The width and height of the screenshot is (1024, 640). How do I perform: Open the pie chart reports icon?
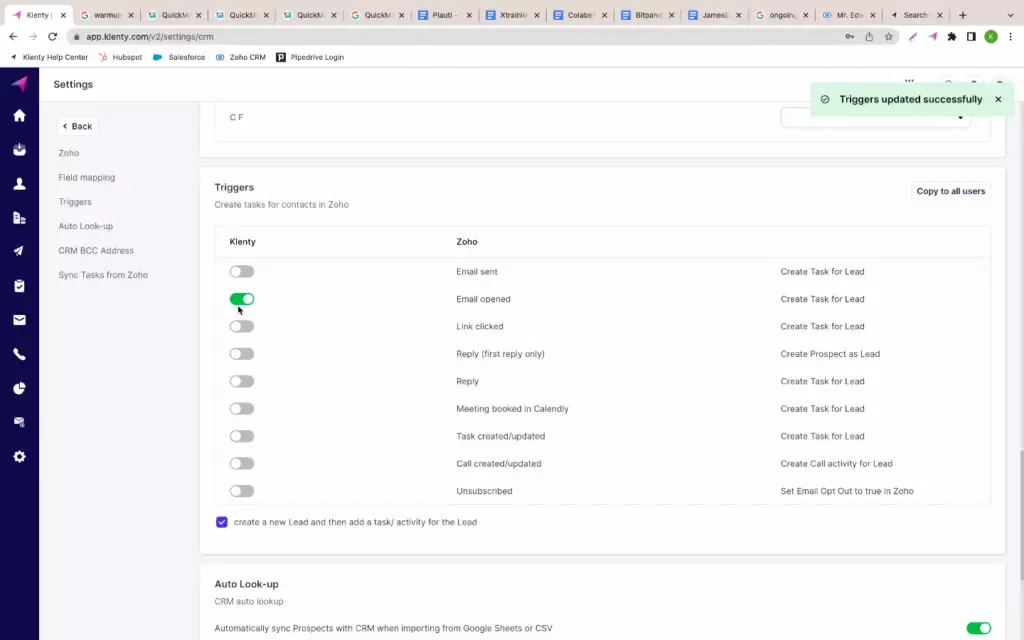(x=19, y=388)
